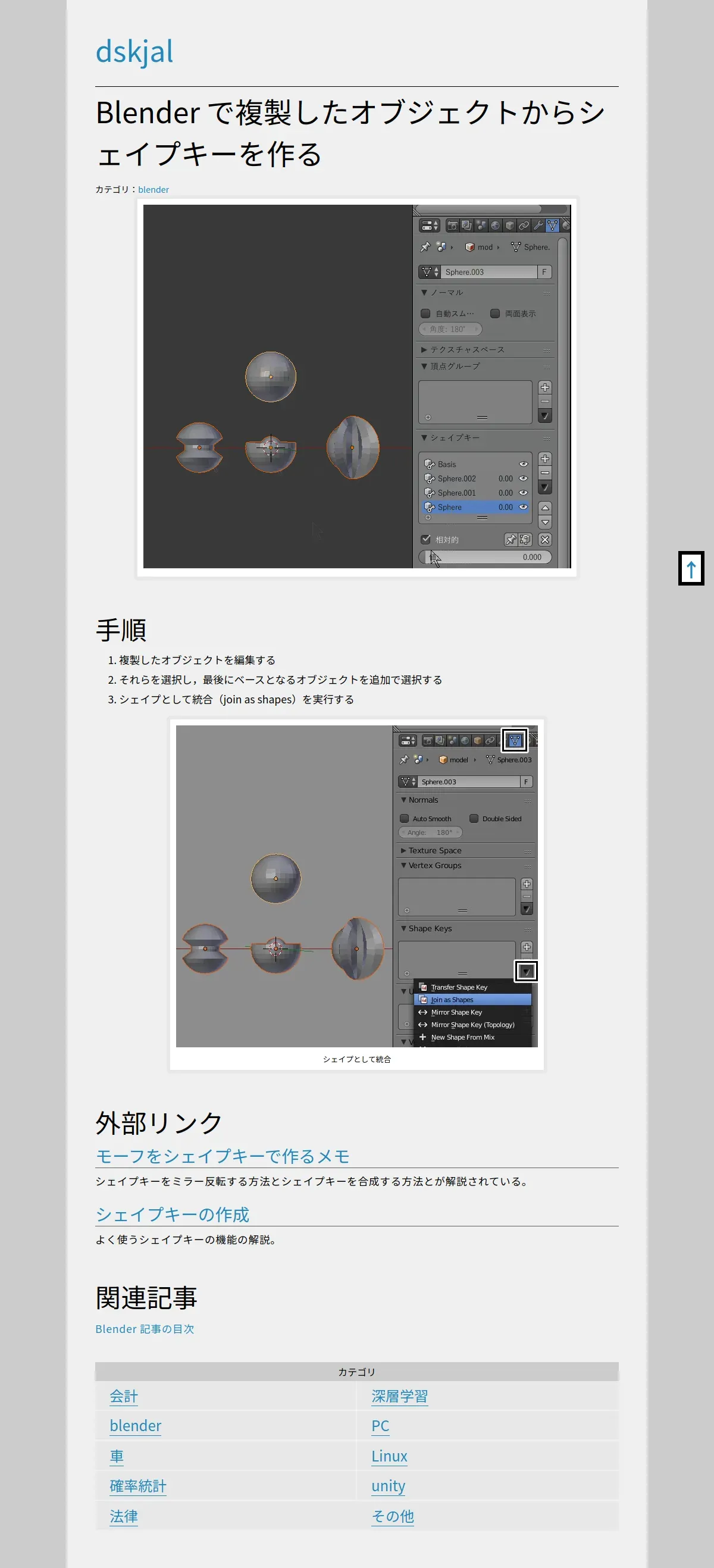
Task: Open the constraints (chain) tab in the Japanese screenshot
Action: [x=524, y=226]
